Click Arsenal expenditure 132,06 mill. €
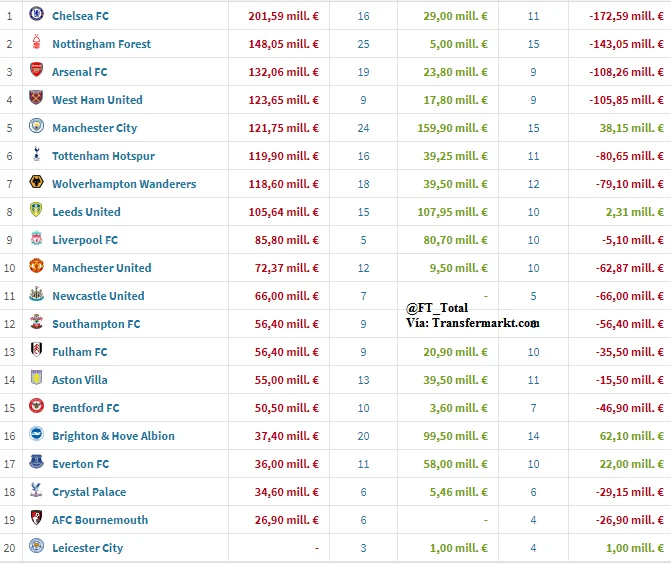The height and width of the screenshot is (563, 671). [283, 72]
